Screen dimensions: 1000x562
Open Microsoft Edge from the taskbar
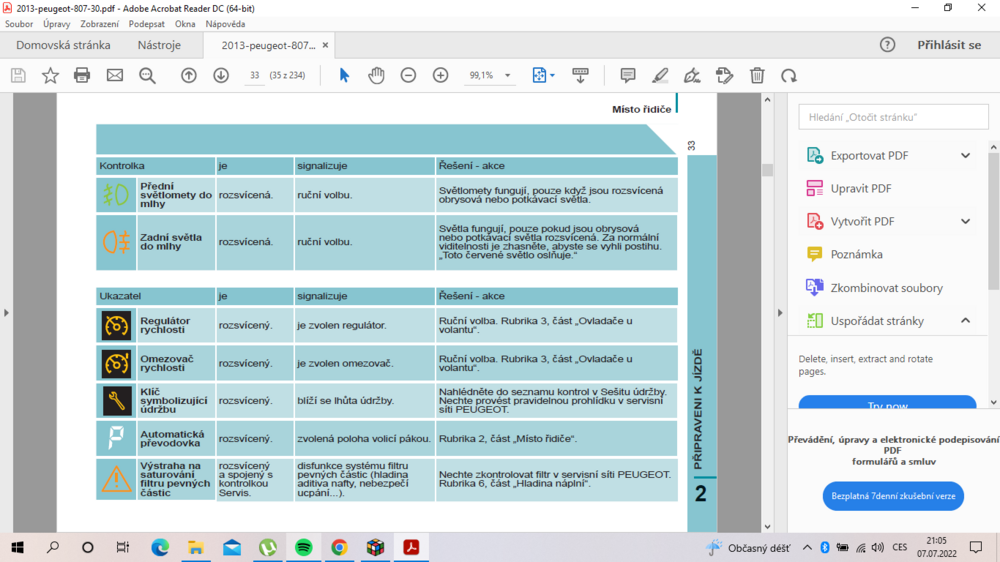pyautogui.click(x=160, y=547)
